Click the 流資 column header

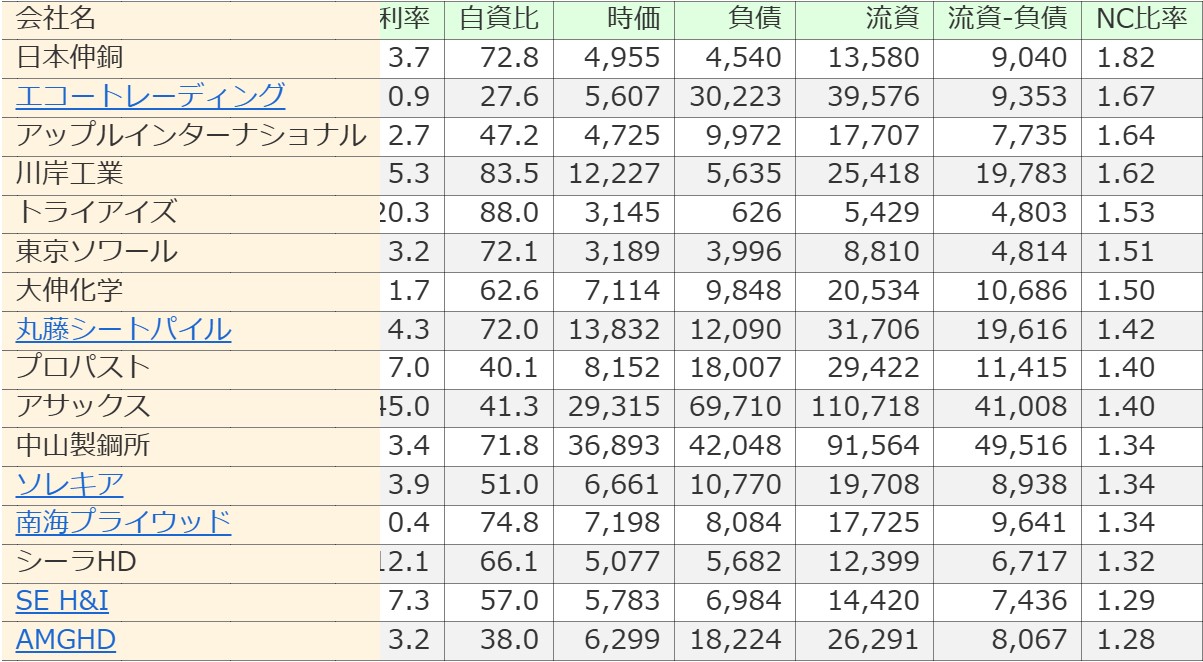892,18
